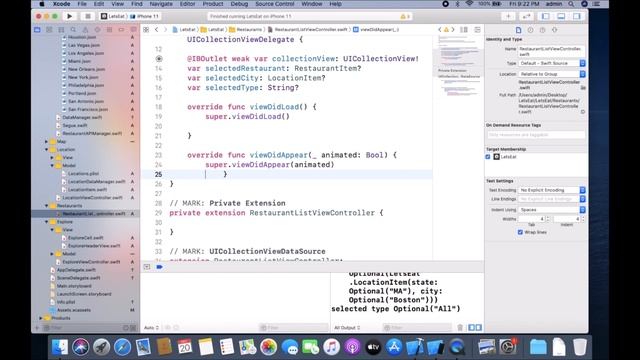
Task: Click the toolbar warning indicator
Action: [x=405, y=16]
